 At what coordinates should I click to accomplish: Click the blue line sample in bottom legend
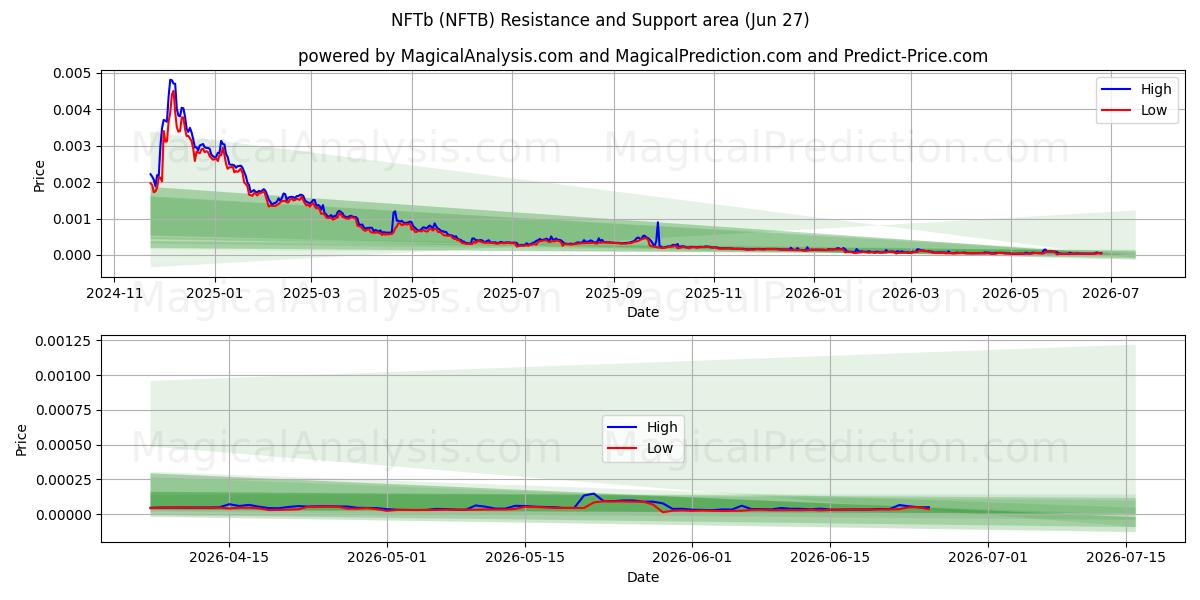point(622,428)
